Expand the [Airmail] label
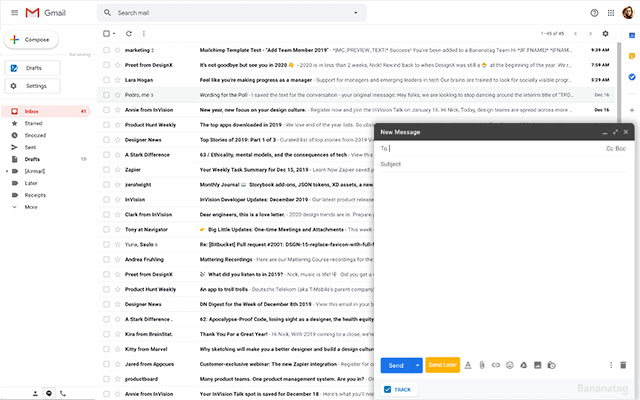Viewport: 640px width, 400px height. [x=7, y=171]
